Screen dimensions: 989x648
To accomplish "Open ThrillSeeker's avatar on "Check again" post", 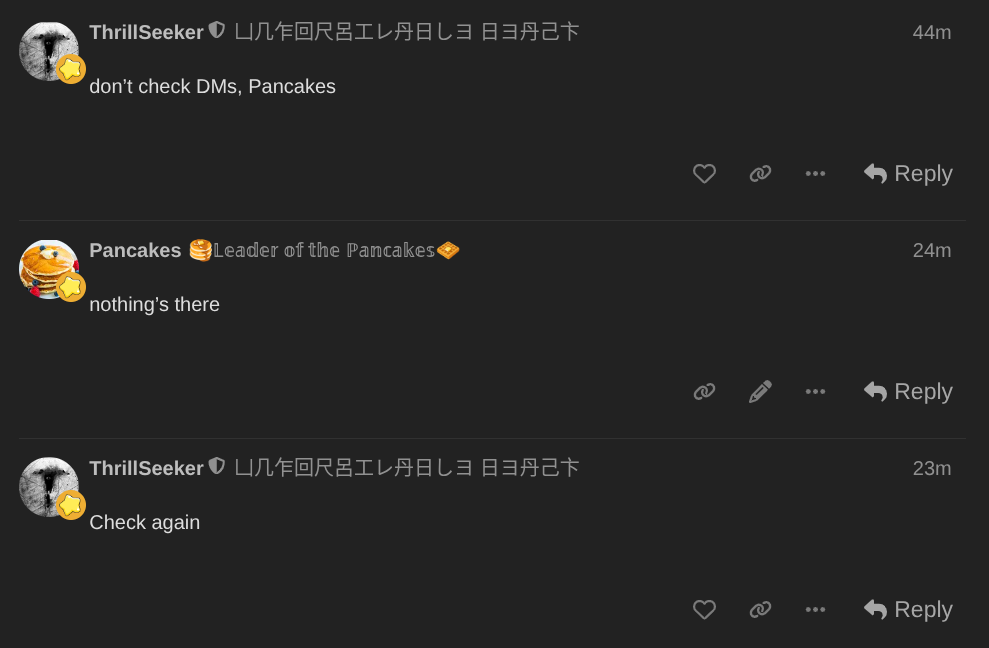I will [48, 486].
